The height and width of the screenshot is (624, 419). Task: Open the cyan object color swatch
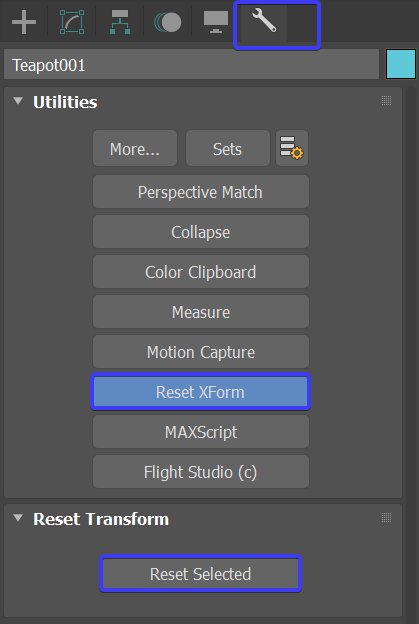coord(401,64)
